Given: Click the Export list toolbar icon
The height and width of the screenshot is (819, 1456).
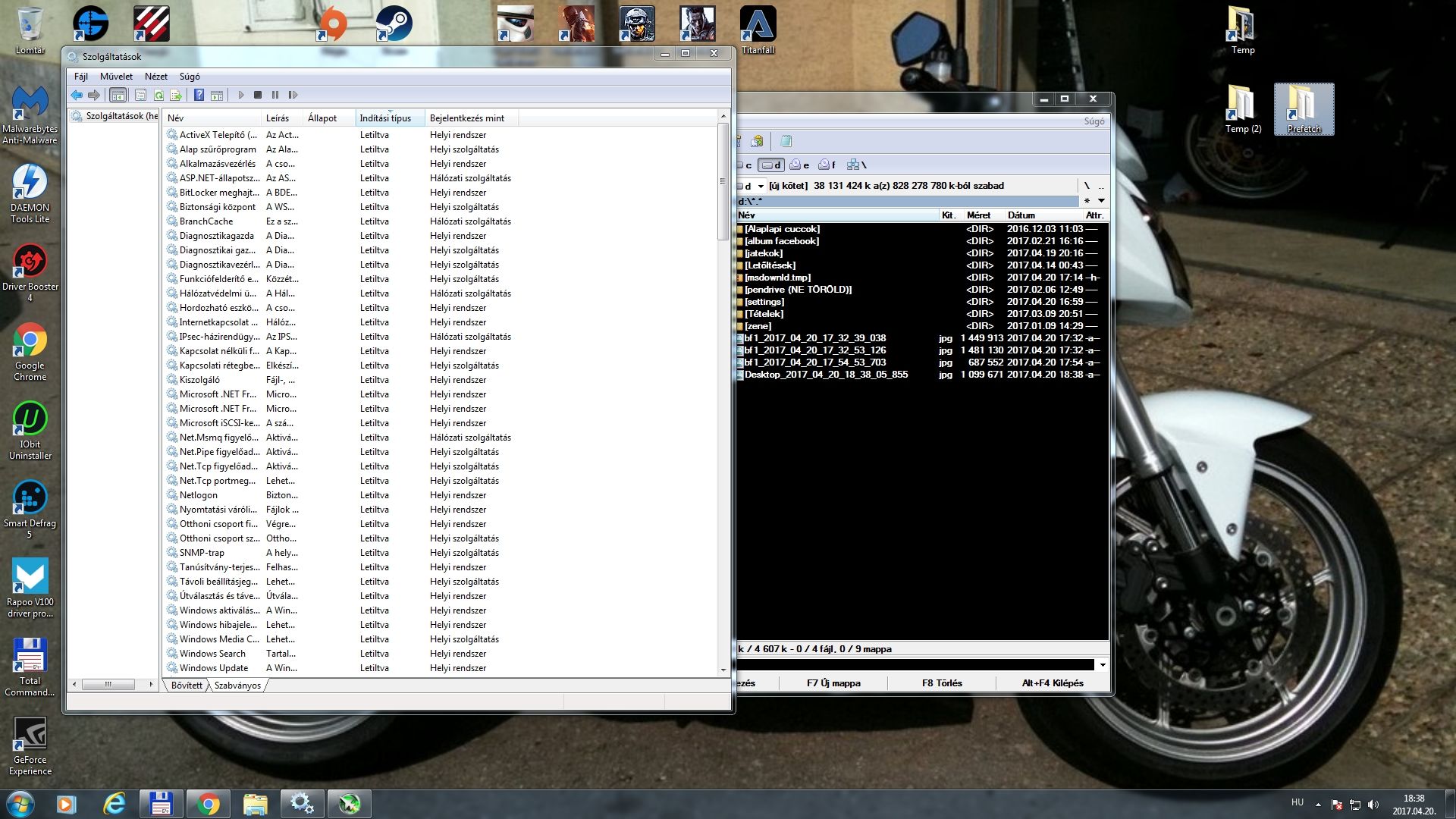Looking at the screenshot, I should 176,95.
